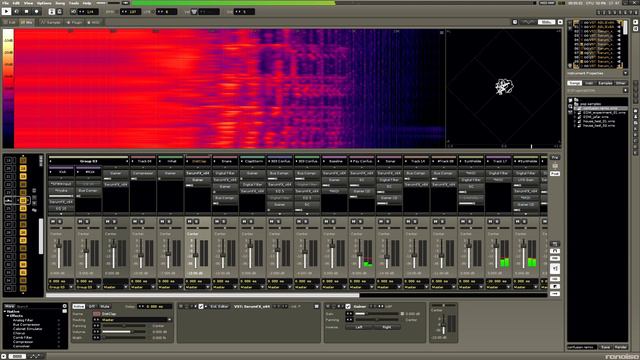Click the waveform icon in the bottom status bar
Screen dimensions: 640x360
[36, 356]
